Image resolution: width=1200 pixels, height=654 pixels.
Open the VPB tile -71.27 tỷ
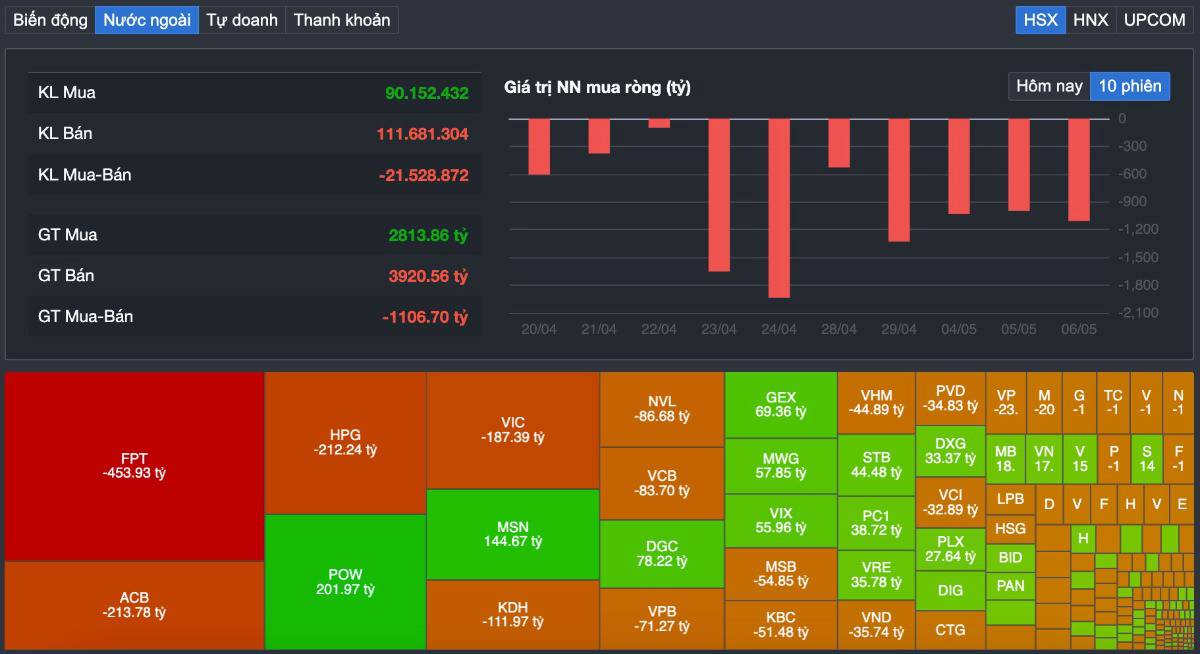661,619
